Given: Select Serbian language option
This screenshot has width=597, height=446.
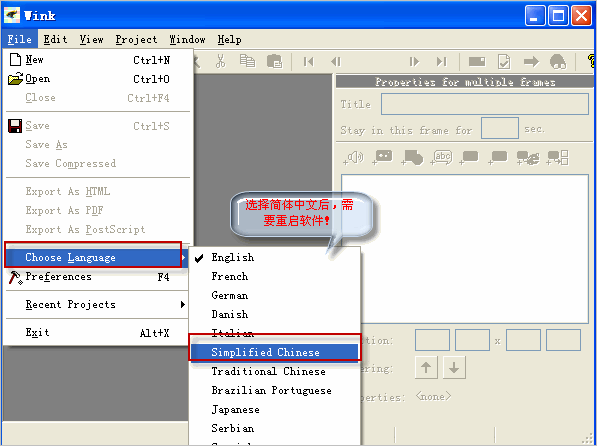Looking at the screenshot, I should [274, 428].
